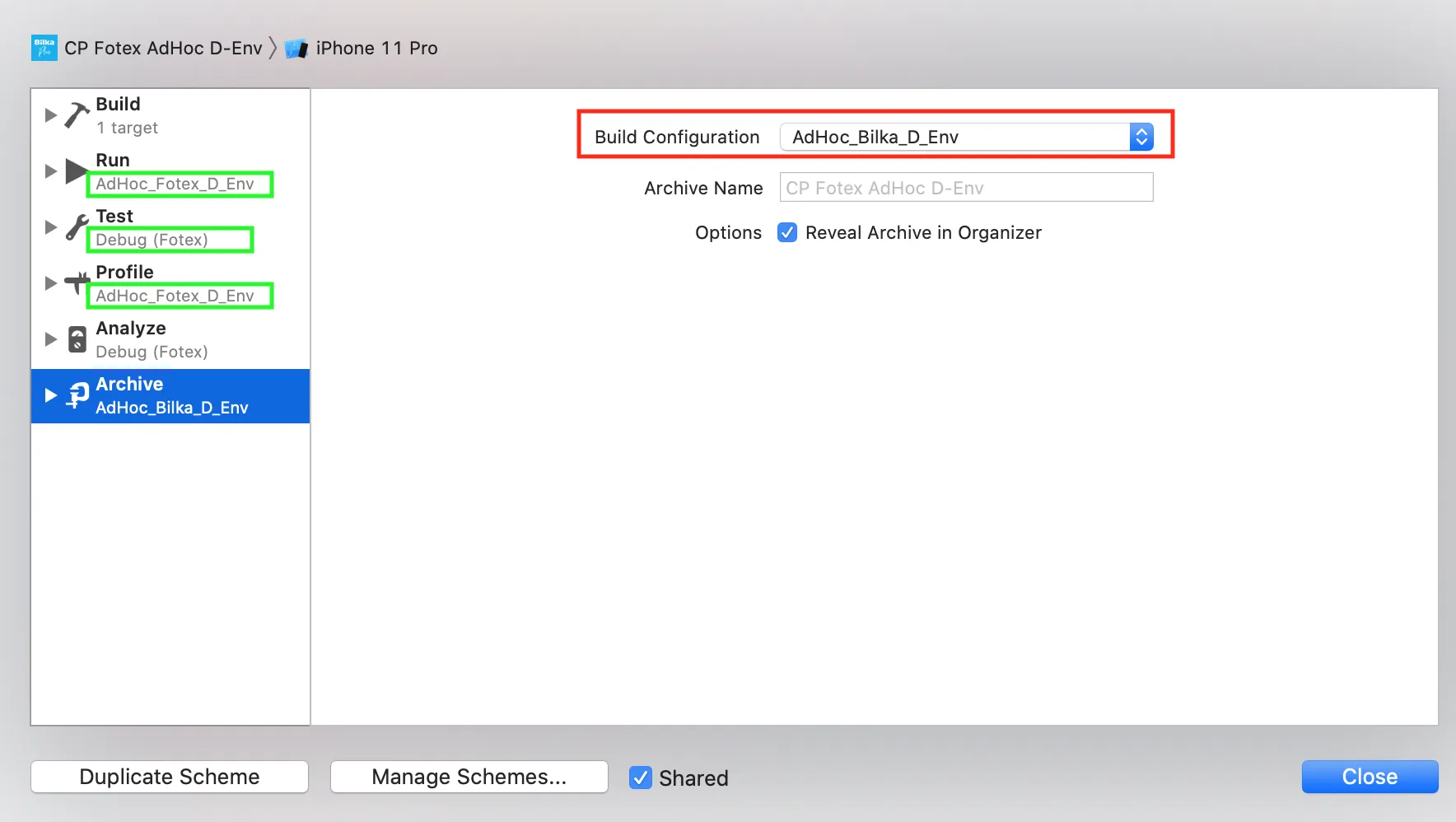1456x822 pixels.
Task: Click the Analyze icon
Action: [77, 339]
